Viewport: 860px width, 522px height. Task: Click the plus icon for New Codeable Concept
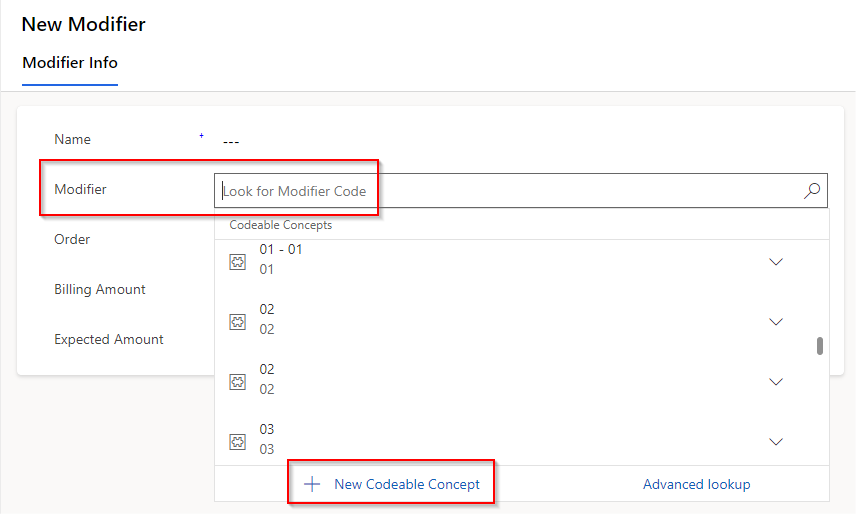(x=312, y=484)
